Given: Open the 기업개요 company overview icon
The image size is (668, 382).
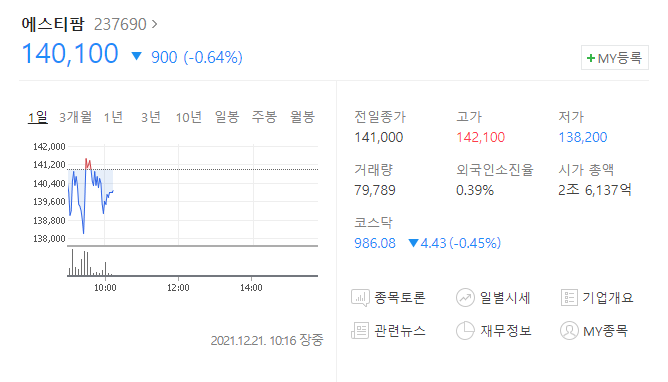Looking at the screenshot, I should click(569, 298).
